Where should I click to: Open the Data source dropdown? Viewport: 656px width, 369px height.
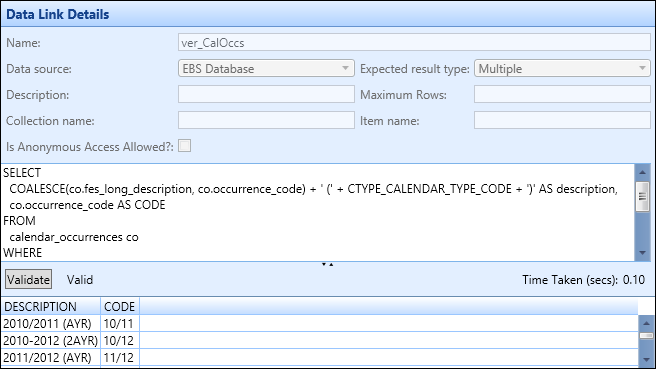pos(266,69)
